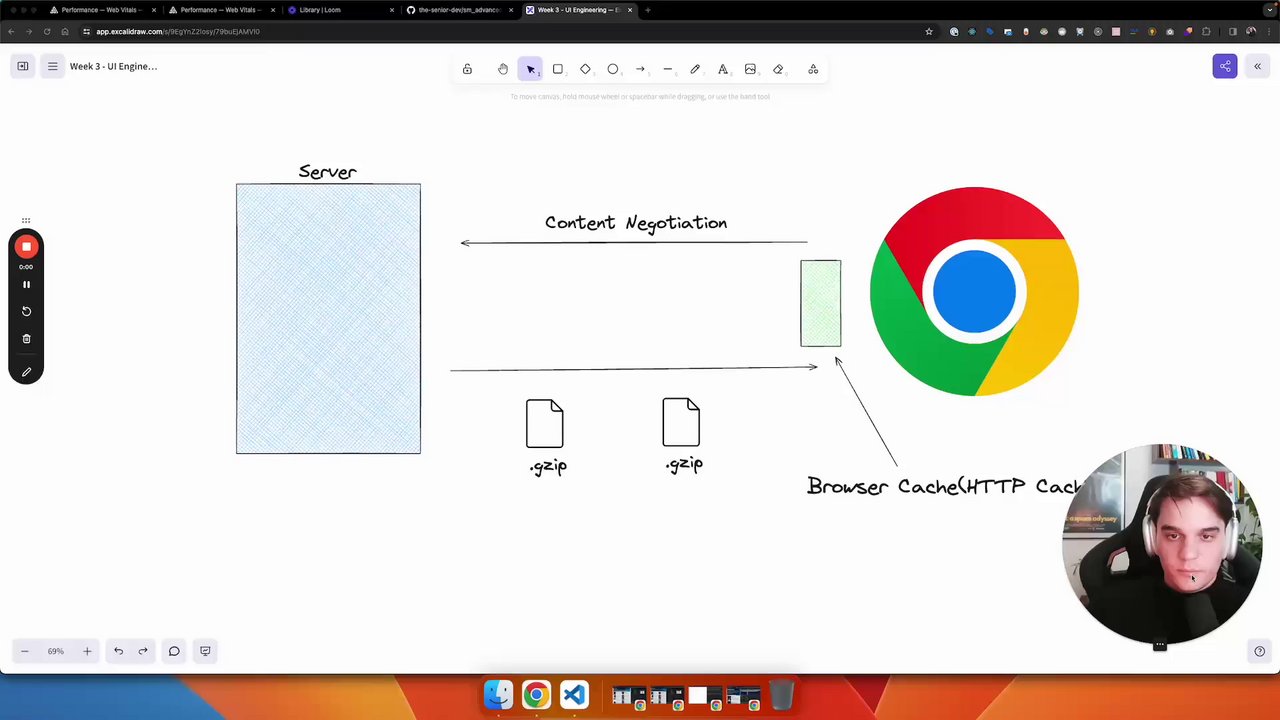The height and width of the screenshot is (720, 1280).
Task: Select the right .gzip file icon
Action: [x=681, y=422]
